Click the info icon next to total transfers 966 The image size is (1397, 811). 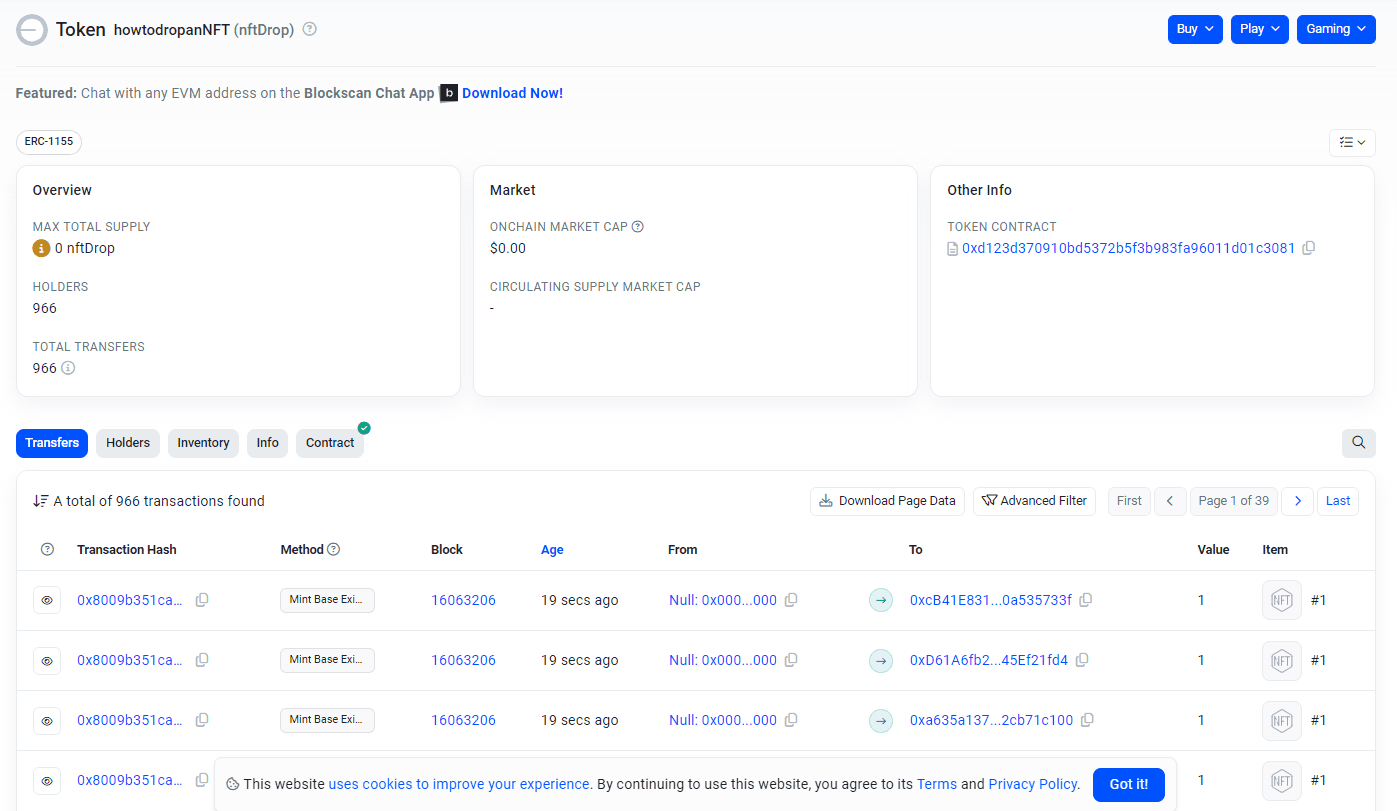click(68, 368)
